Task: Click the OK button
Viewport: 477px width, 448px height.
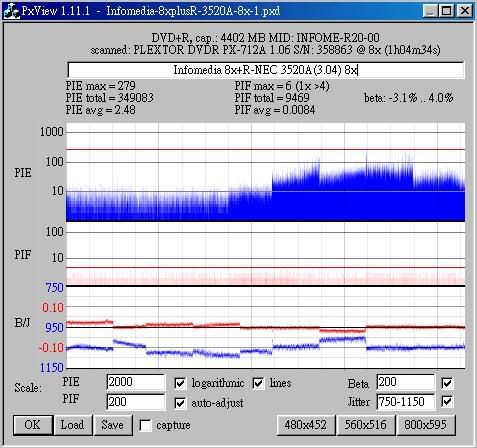Action: click(33, 425)
